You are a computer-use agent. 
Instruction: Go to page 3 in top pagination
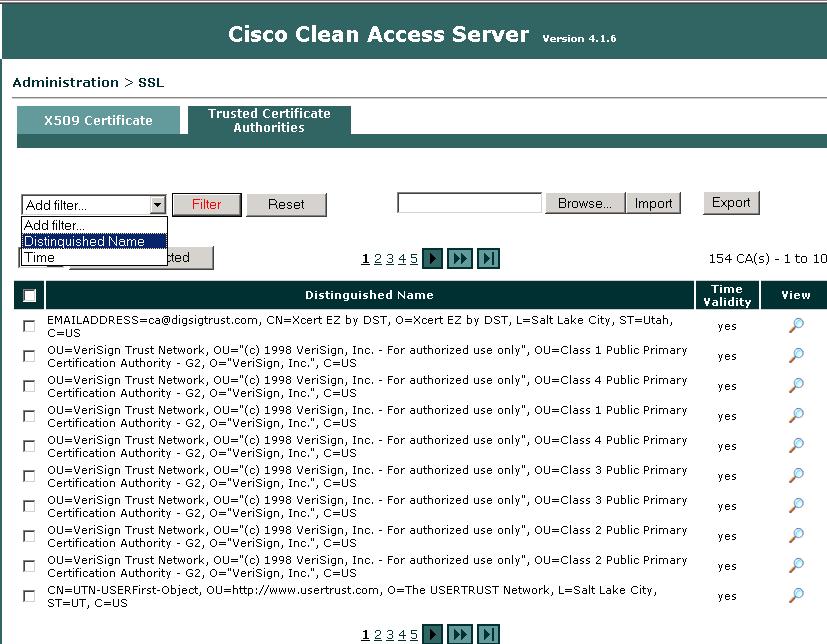[390, 259]
